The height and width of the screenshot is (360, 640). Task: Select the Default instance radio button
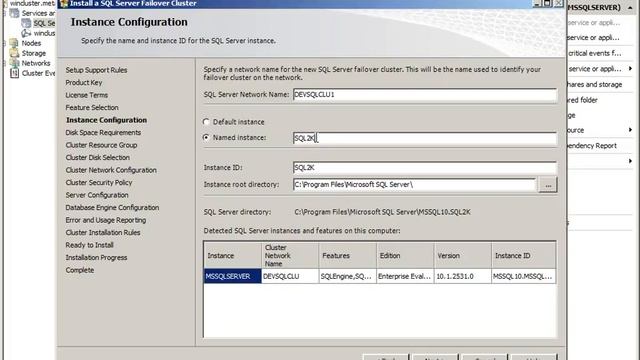click(x=206, y=122)
